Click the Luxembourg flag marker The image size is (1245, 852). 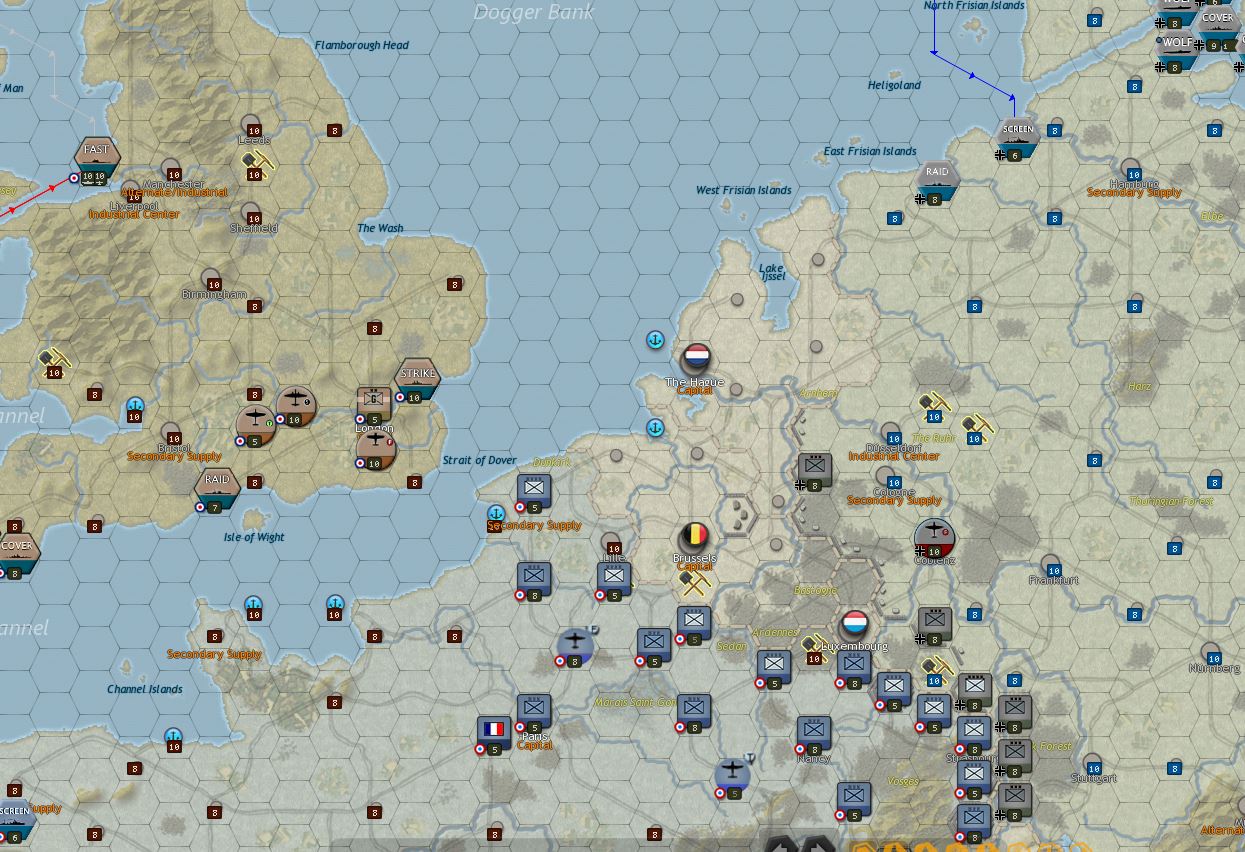click(854, 624)
